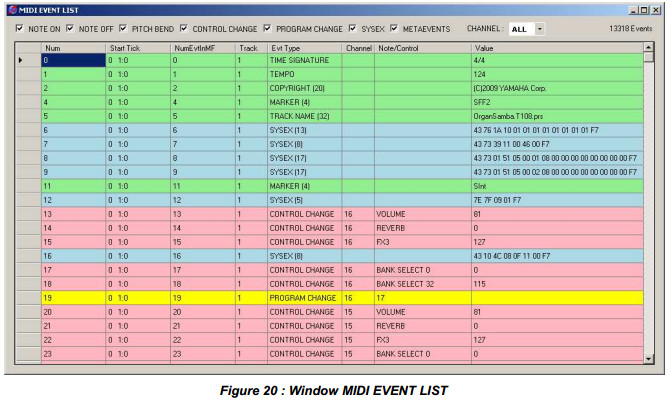Disable METAEVENTS checkbox
The image size is (671, 403).
395,29
